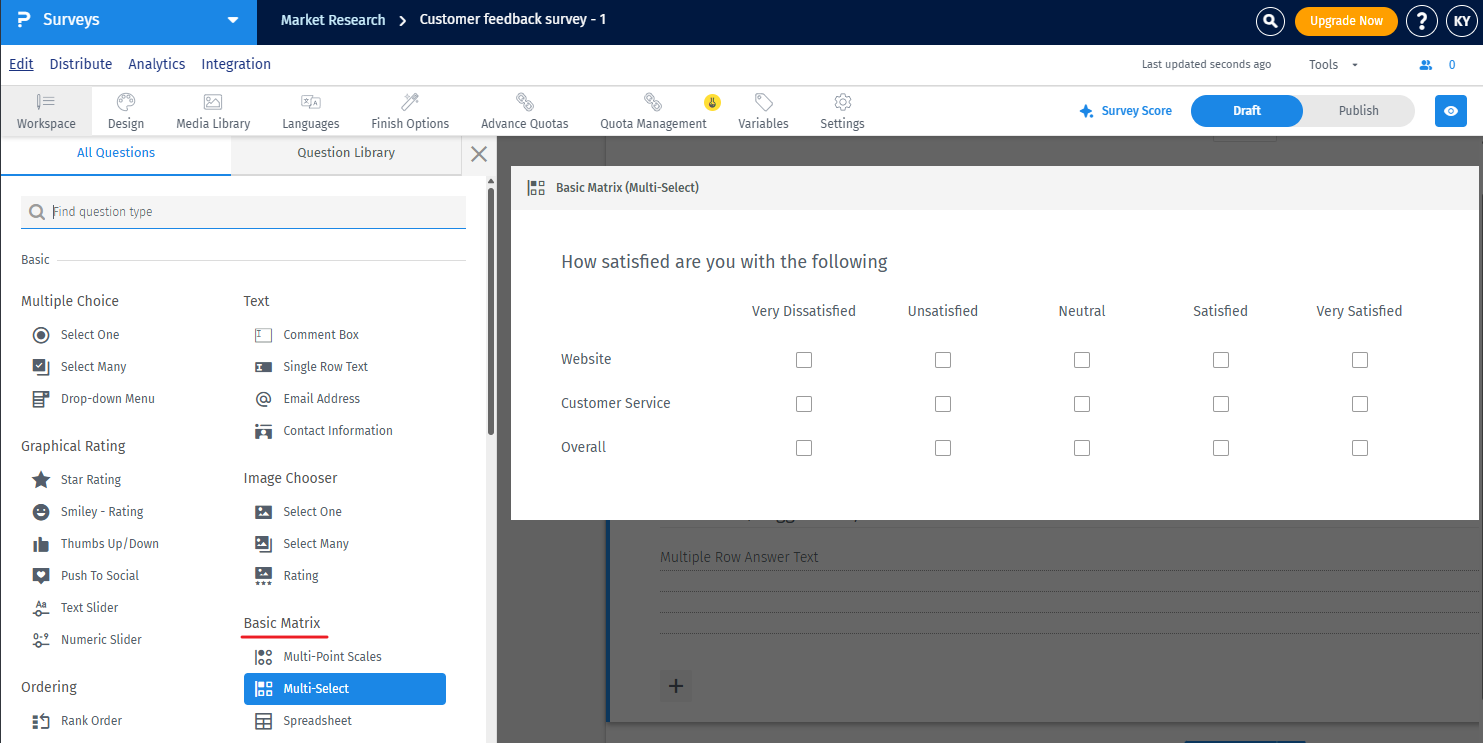Image resolution: width=1483 pixels, height=743 pixels.
Task: Open the Survey Score link
Action: [x=1125, y=111]
